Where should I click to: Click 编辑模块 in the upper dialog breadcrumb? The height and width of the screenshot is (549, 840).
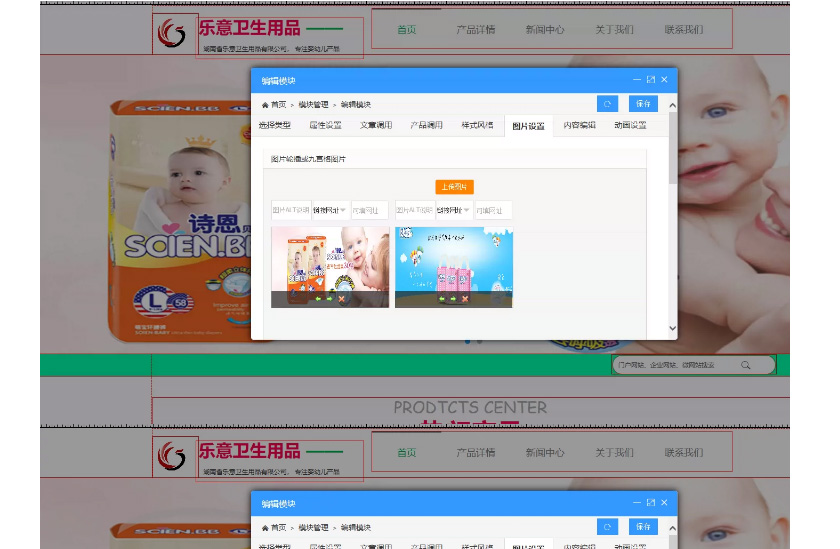[x=356, y=105]
